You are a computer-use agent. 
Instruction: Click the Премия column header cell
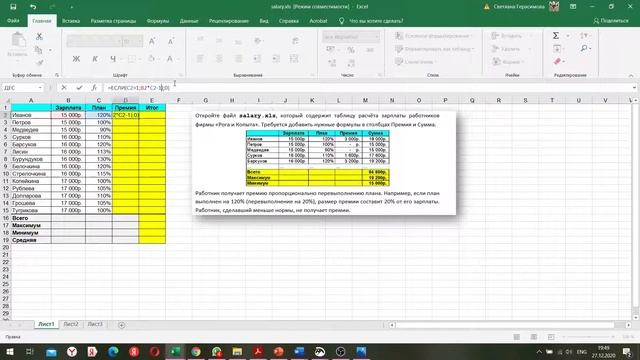click(x=125, y=108)
